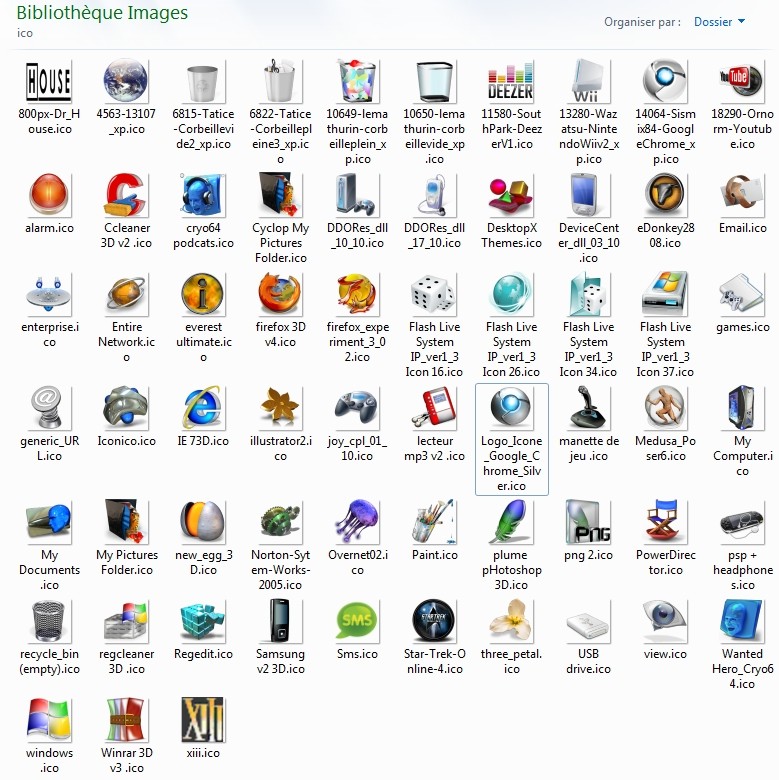This screenshot has height=780, width=779.
Task: Click the file name 'generic_URL.ico'
Action: click(49, 448)
